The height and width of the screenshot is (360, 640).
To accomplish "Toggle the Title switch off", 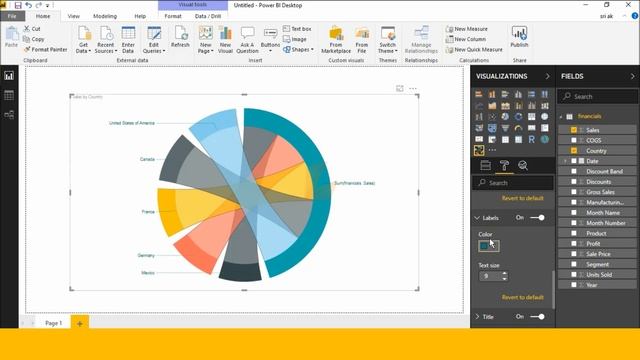I will click(x=537, y=316).
